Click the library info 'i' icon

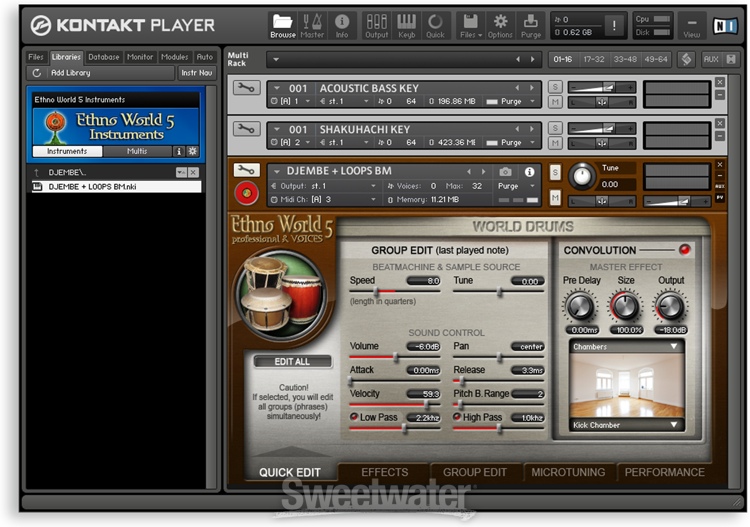click(179, 151)
